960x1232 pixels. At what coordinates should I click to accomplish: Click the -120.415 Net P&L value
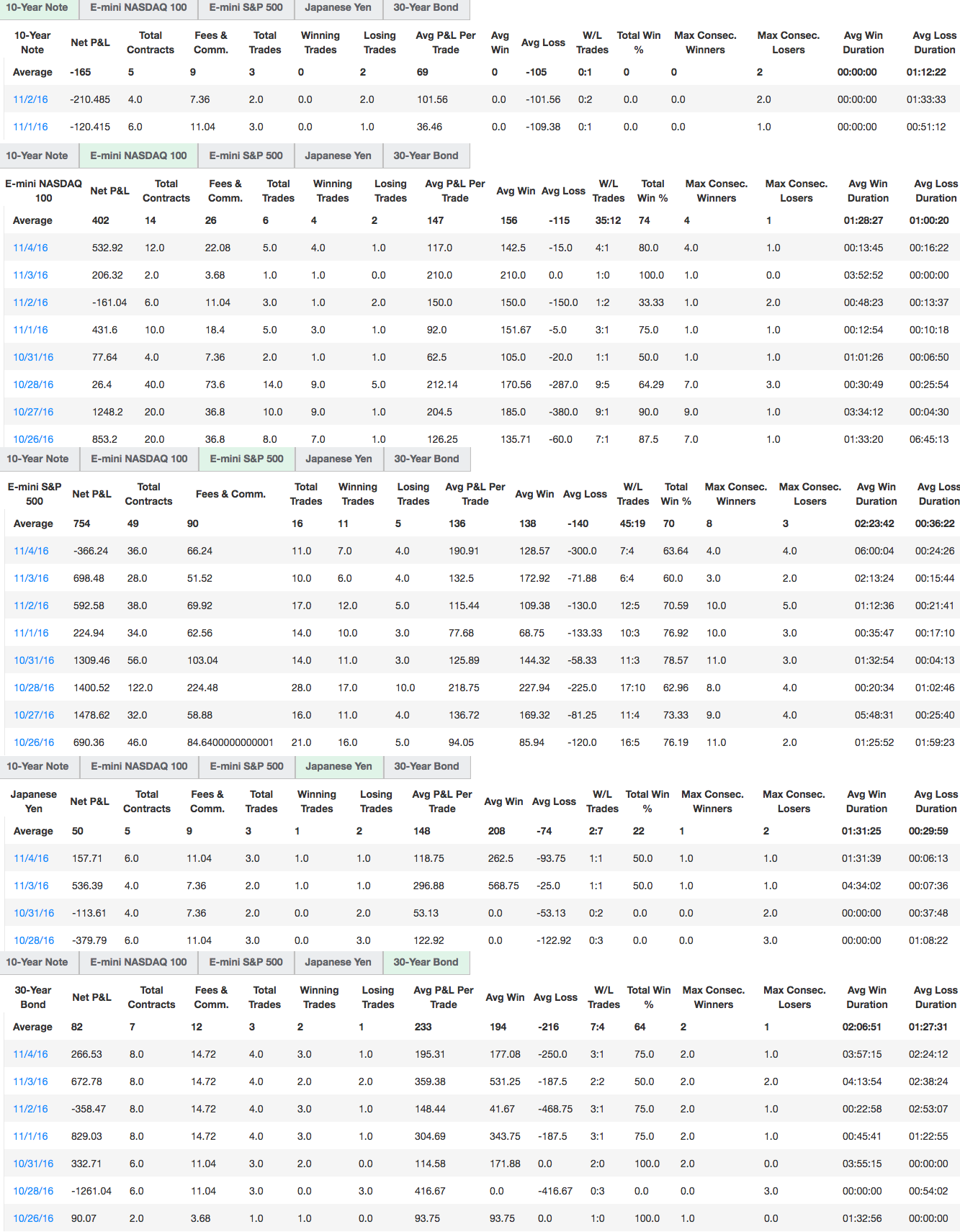click(x=90, y=127)
